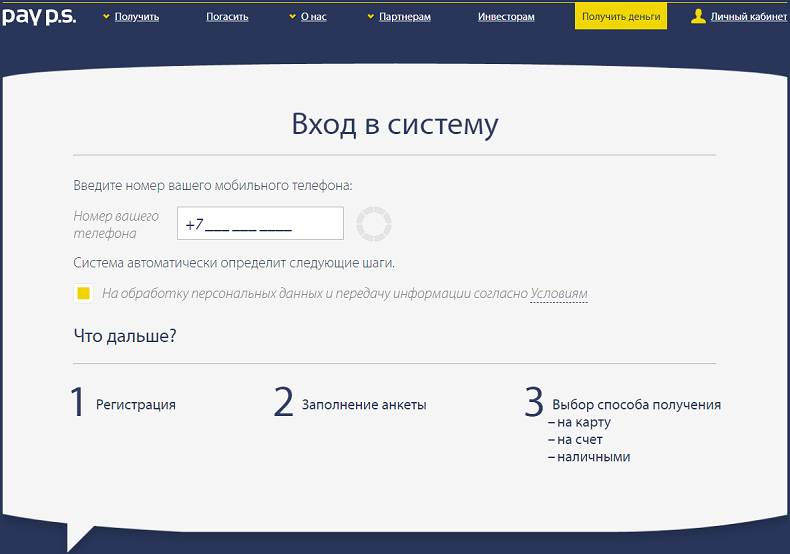Screen dimensions: 790x554
Task: Click the '– на счет' option text
Action: pyautogui.click(x=575, y=440)
